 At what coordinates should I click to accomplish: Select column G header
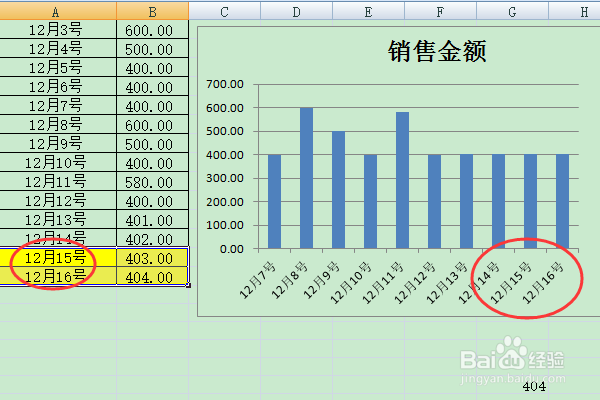point(512,11)
